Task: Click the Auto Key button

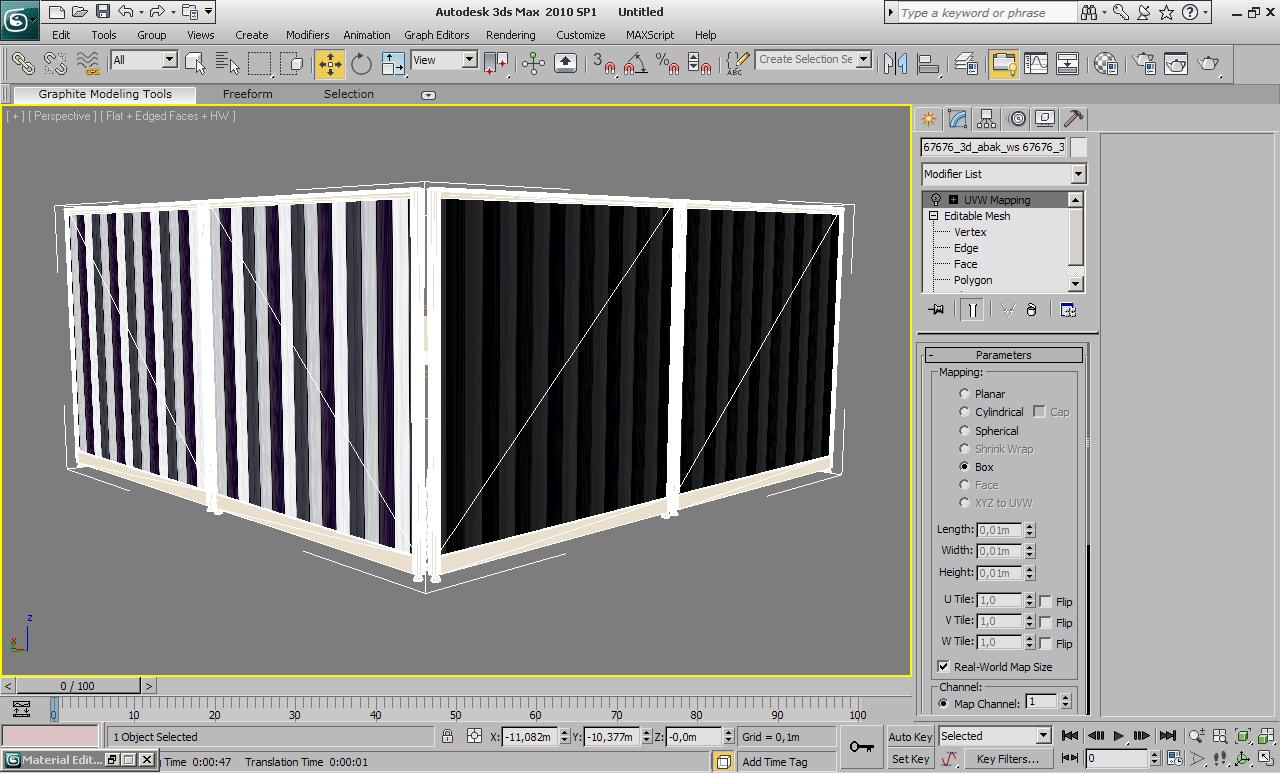Action: (x=910, y=737)
